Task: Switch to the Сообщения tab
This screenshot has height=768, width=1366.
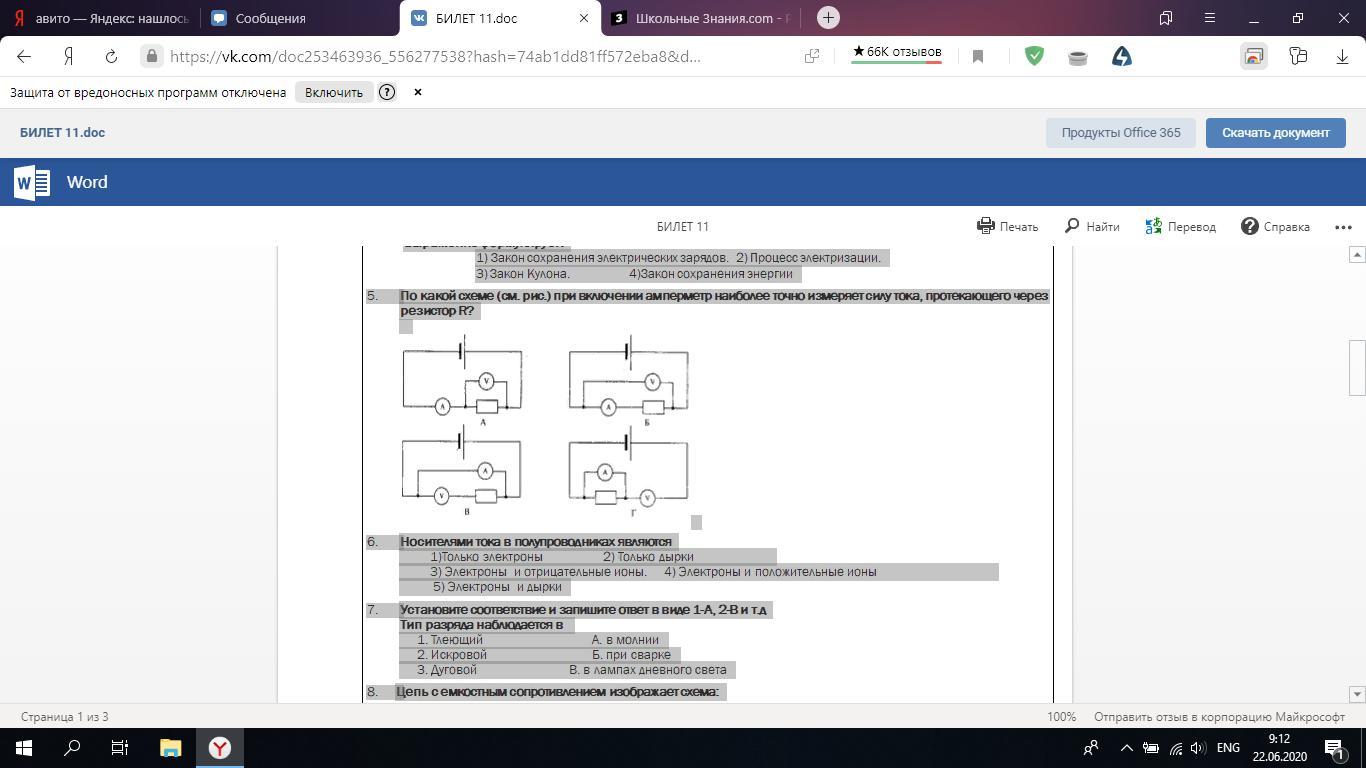Action: tap(299, 18)
